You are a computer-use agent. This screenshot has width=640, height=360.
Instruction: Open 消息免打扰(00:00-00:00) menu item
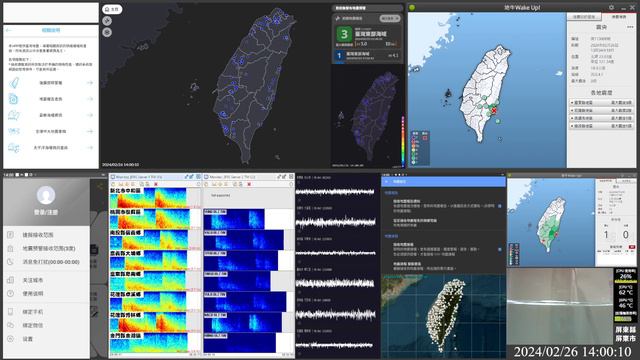pyautogui.click(x=47, y=262)
